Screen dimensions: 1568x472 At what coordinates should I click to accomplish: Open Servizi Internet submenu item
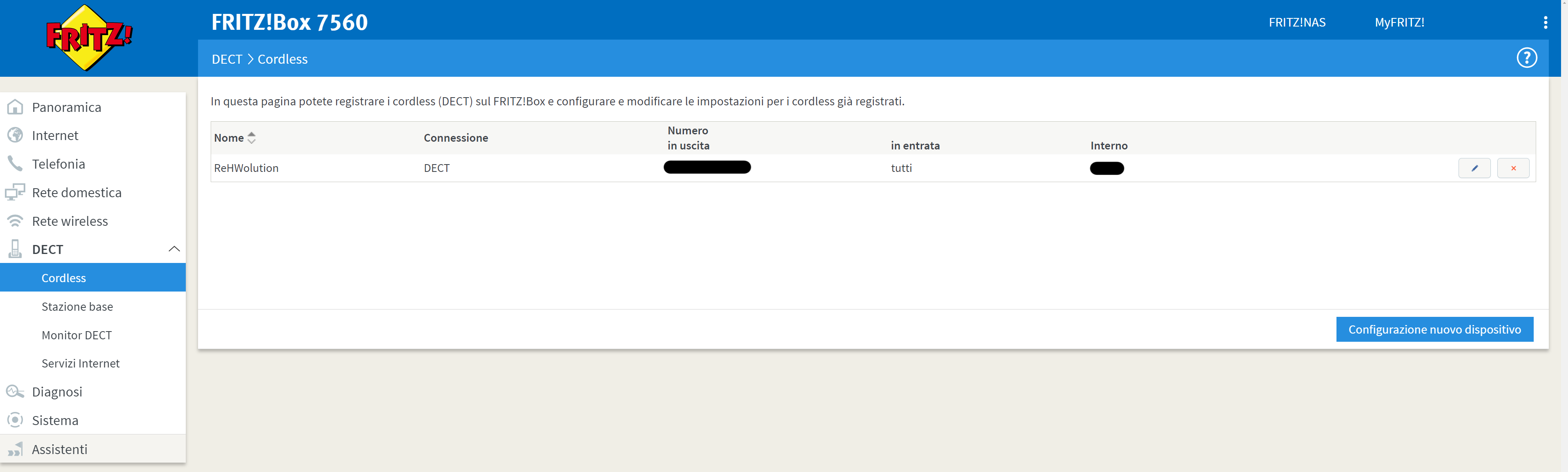click(80, 363)
